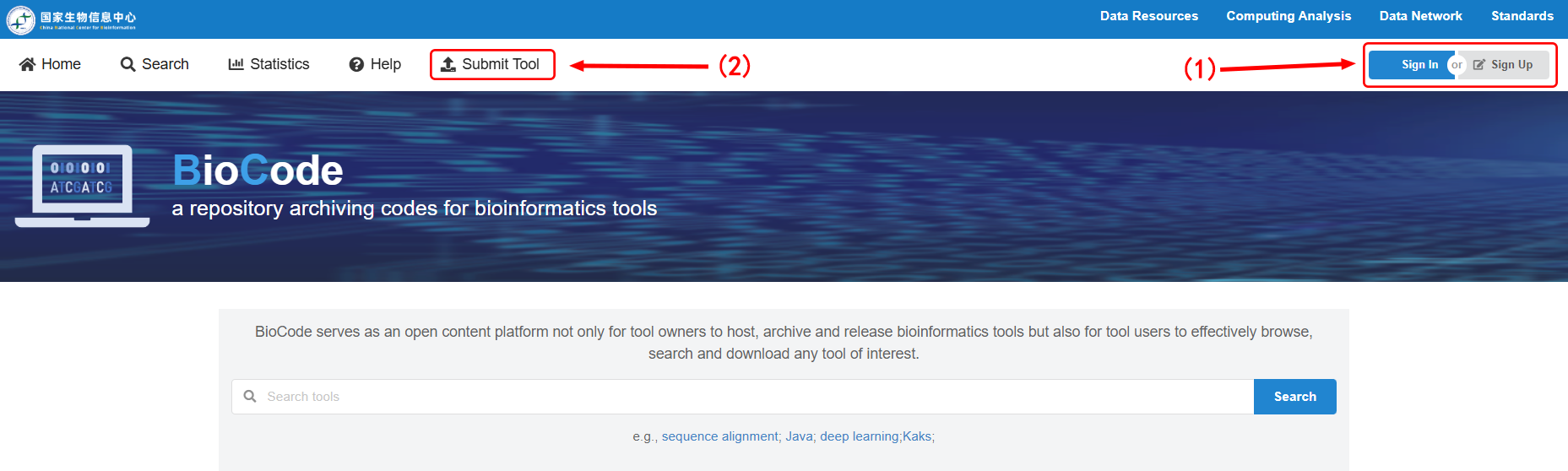Open the Standards menu

point(1522,16)
